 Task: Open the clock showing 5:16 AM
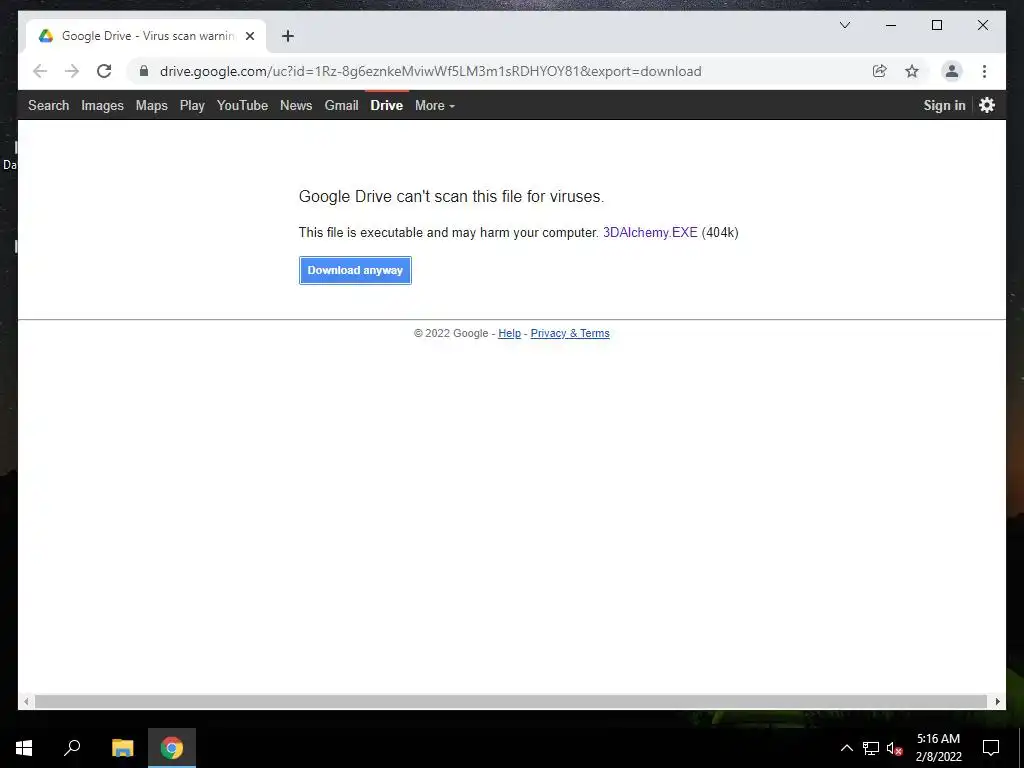click(938, 748)
